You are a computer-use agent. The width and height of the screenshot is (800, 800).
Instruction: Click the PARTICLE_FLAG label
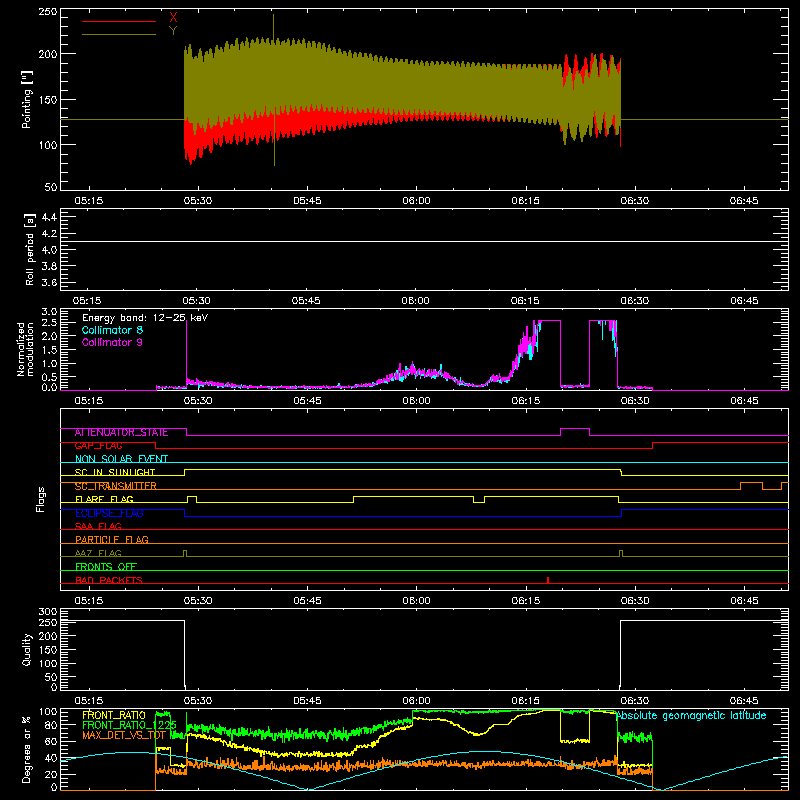pyautogui.click(x=112, y=540)
